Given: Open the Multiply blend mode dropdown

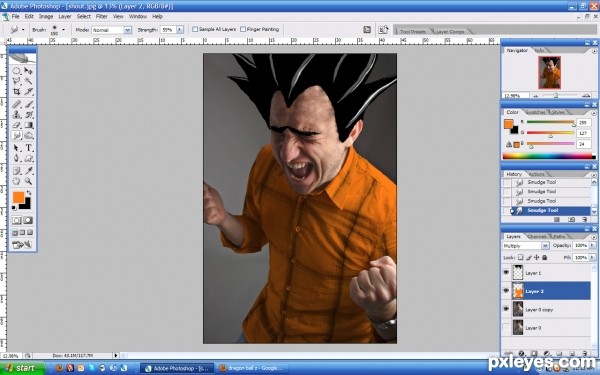Looking at the screenshot, I should click(x=525, y=246).
